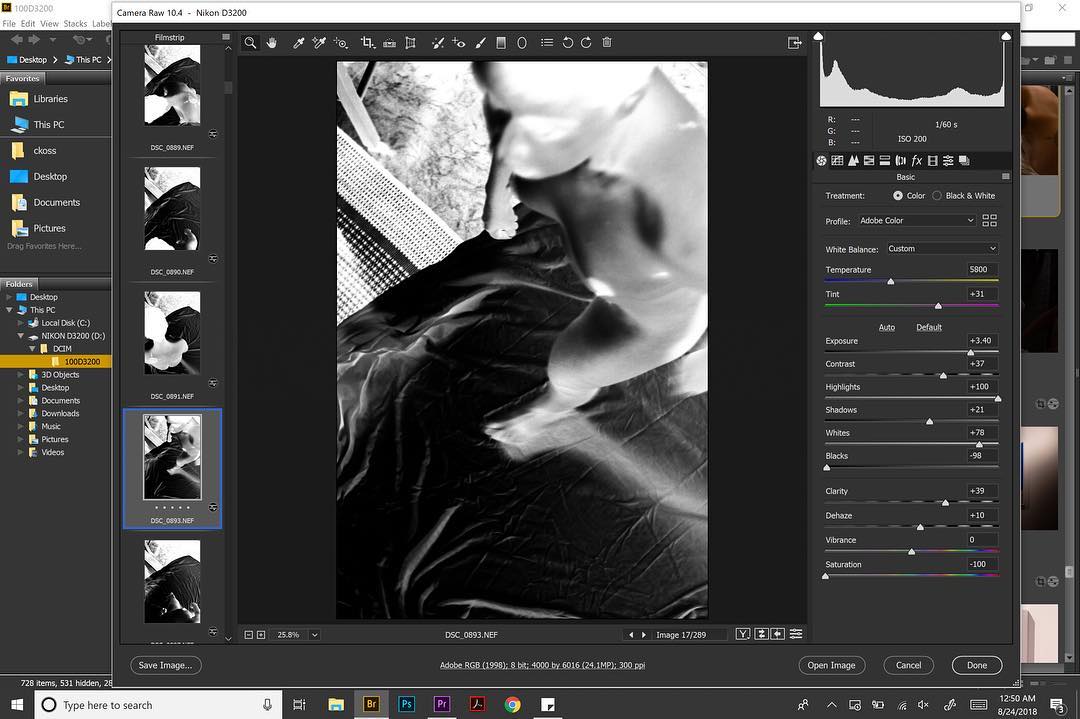
Task: Select the Adjustment Brush tool
Action: (x=481, y=43)
